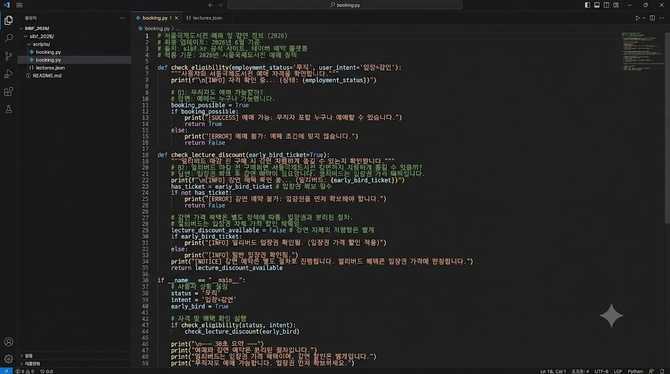Open the Manage gear icon
This screenshot has height=374, width=670.
coord(9,359)
